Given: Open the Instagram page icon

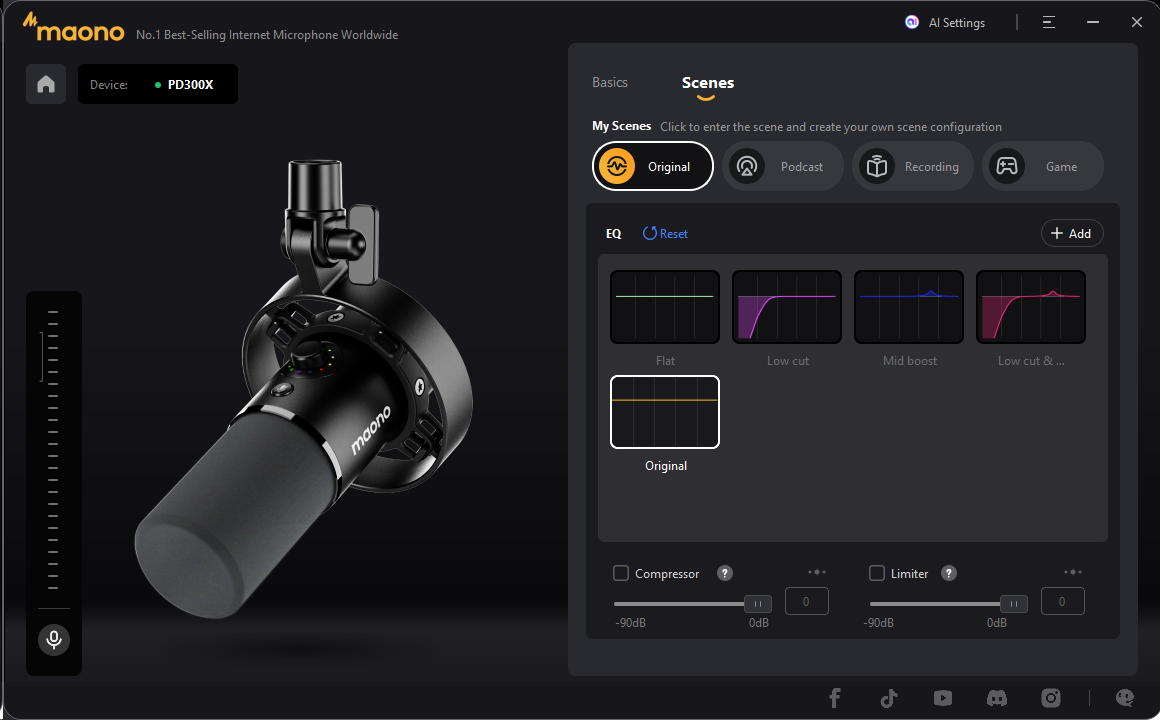Looking at the screenshot, I should pyautogui.click(x=1050, y=698).
